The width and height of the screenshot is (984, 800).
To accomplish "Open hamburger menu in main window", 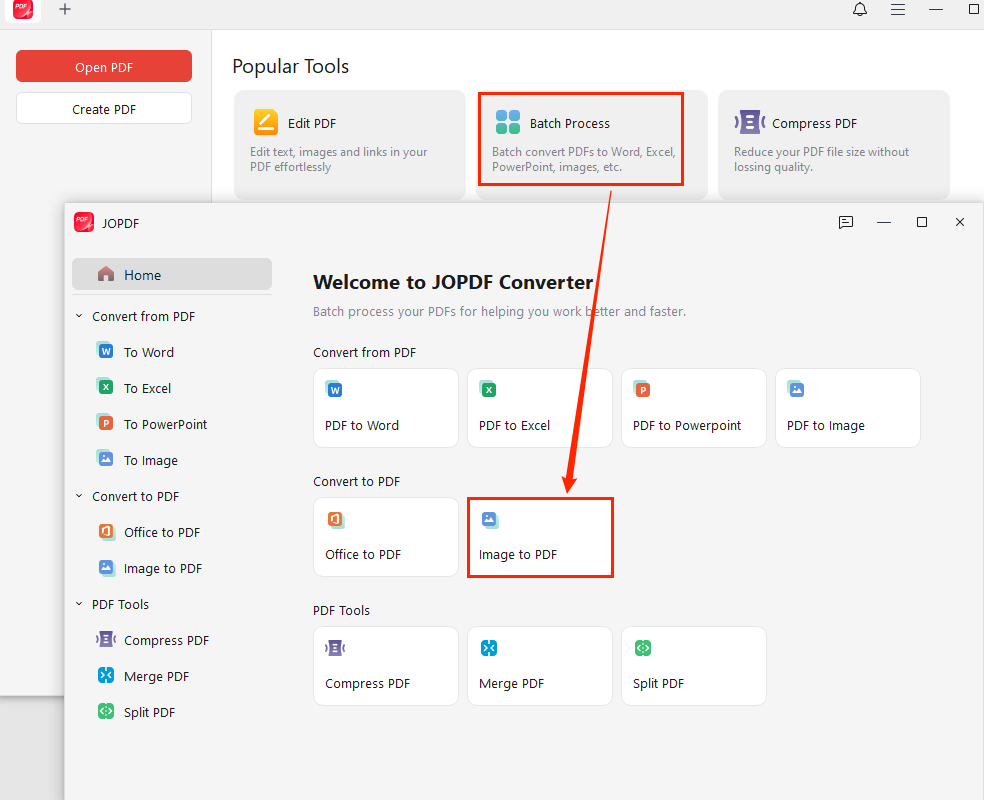I will (x=898, y=9).
